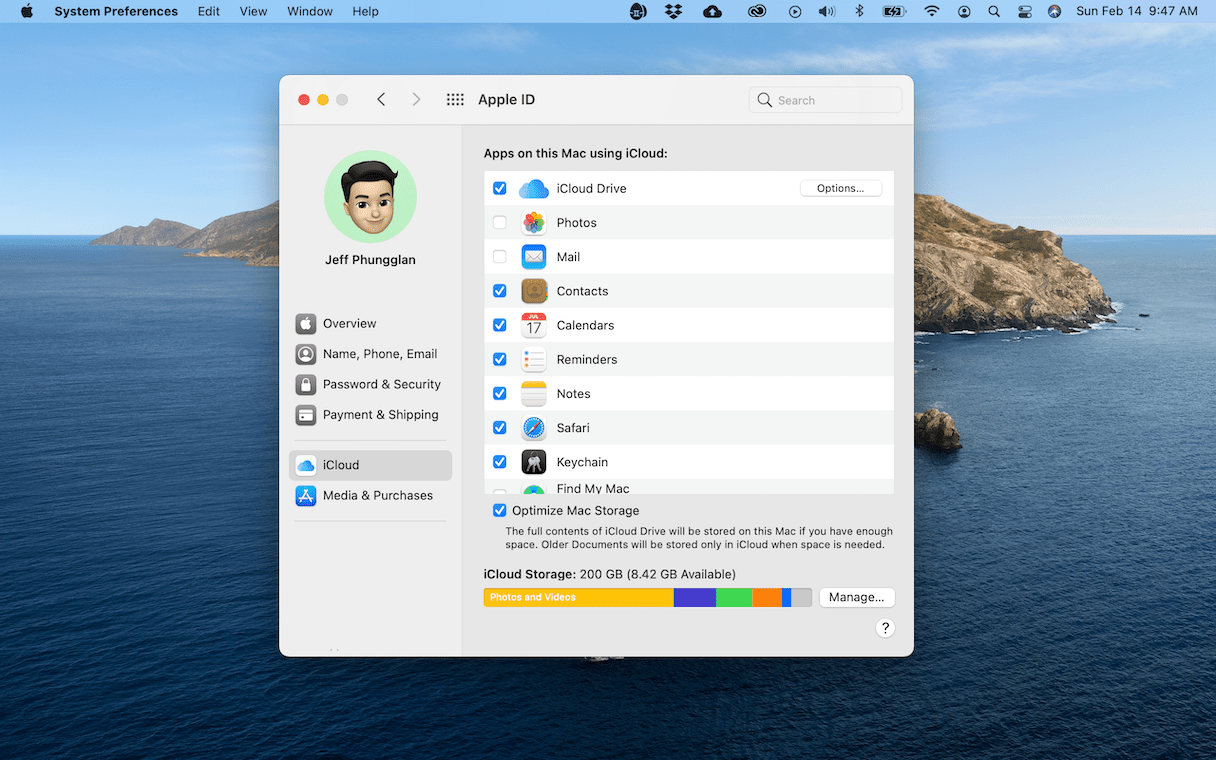
Task: Click the Media & Purchases App Store icon
Action: pyautogui.click(x=306, y=496)
